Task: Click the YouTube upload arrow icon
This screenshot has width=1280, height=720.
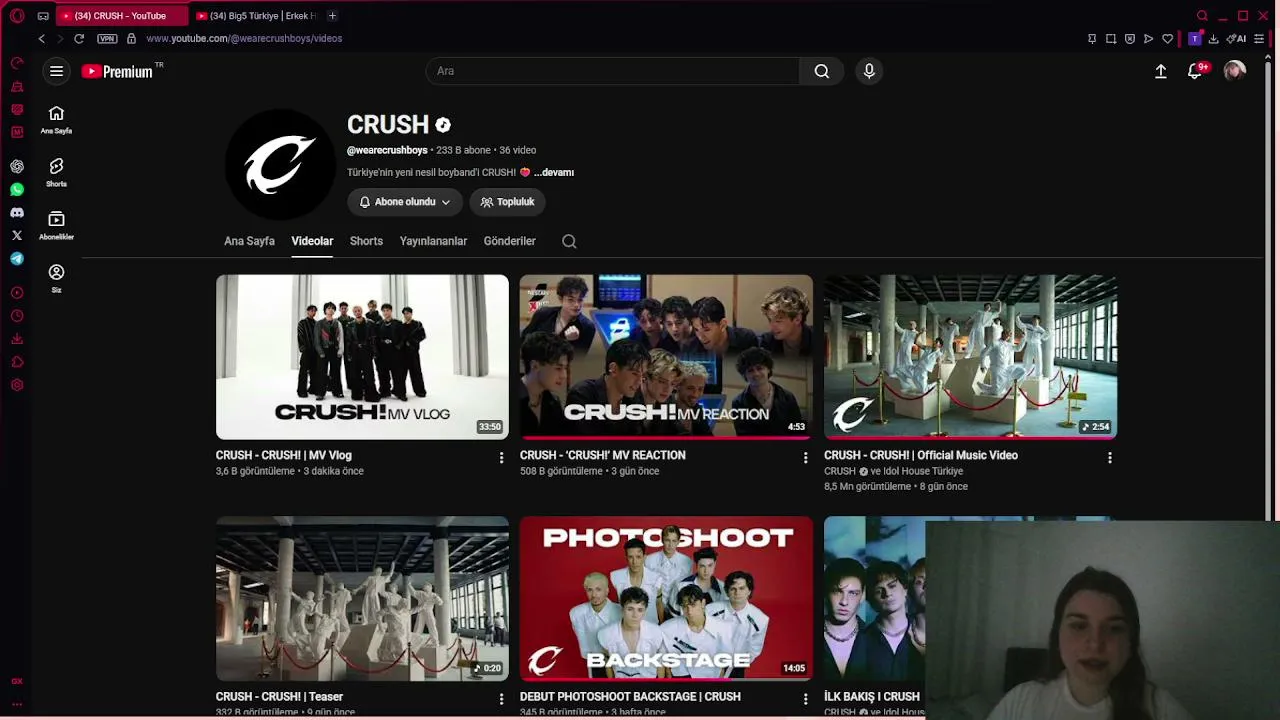Action: 1161,71
